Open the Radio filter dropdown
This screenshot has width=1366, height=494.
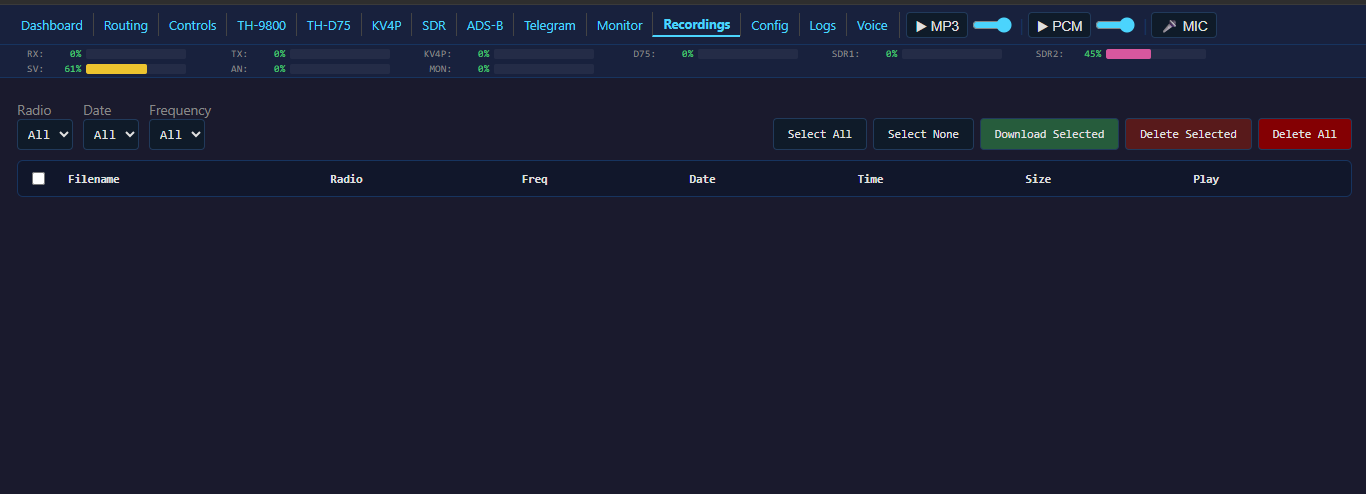coord(45,134)
